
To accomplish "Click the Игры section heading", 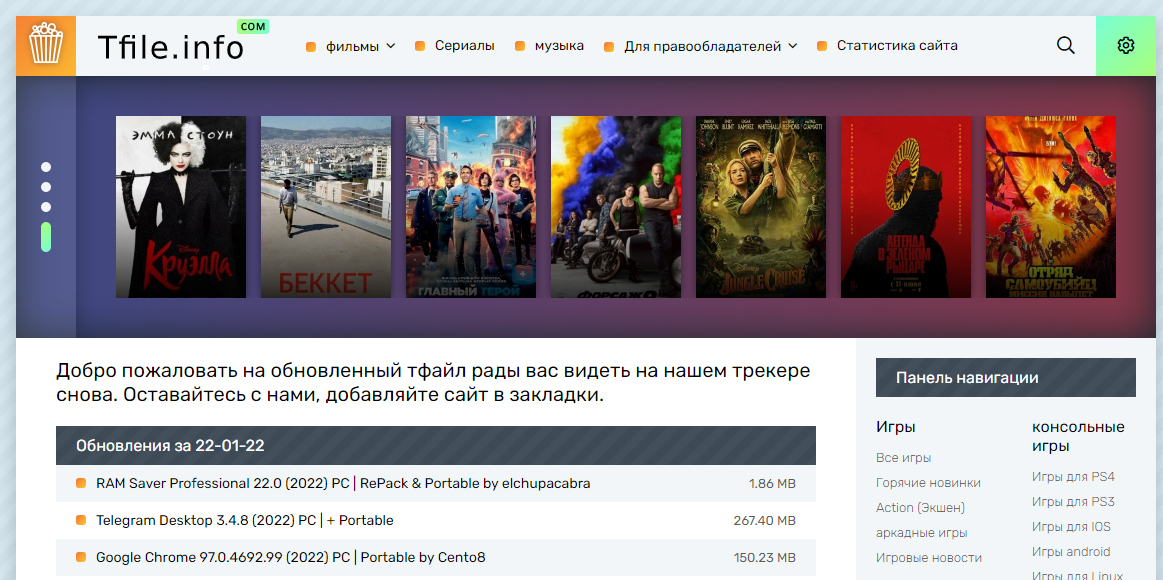I will [895, 427].
